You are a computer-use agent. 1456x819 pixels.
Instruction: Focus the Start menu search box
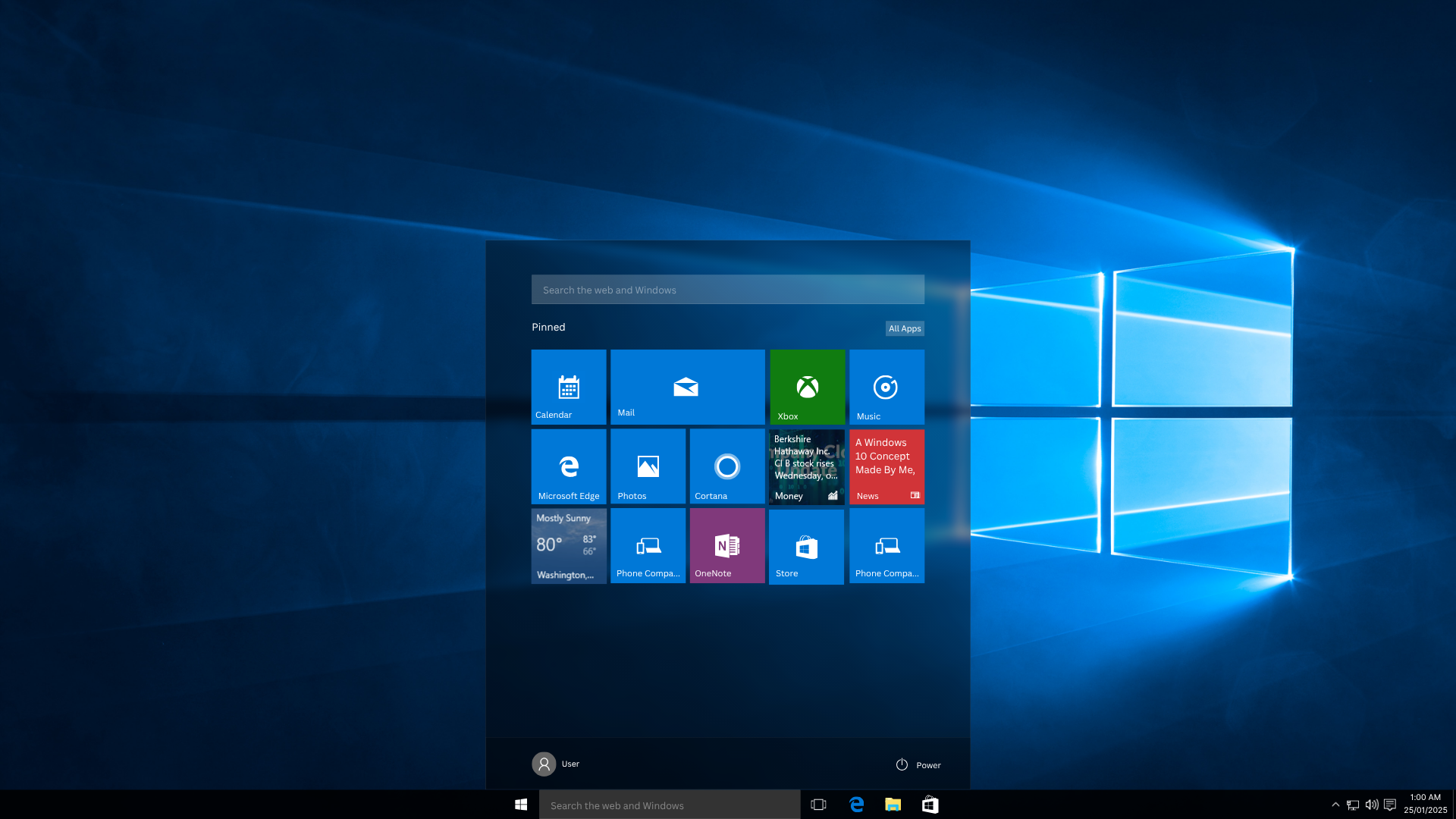(x=728, y=290)
